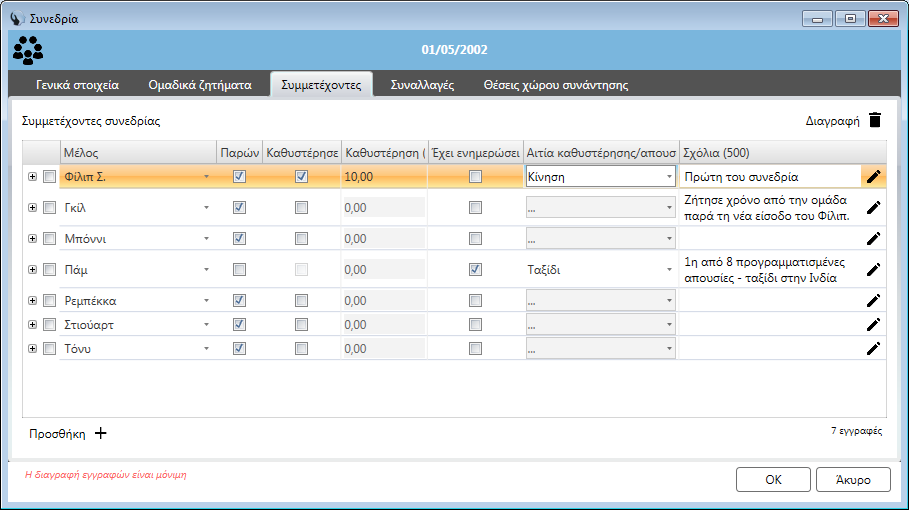Switch to Ομαδικά ζητήματα tab
The height and width of the screenshot is (510, 909).
pos(200,85)
